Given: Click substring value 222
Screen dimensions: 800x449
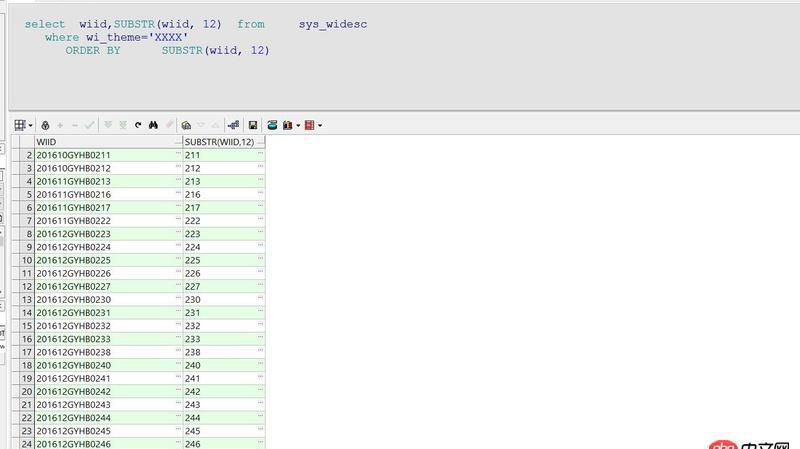Looking at the screenshot, I should pos(223,221).
